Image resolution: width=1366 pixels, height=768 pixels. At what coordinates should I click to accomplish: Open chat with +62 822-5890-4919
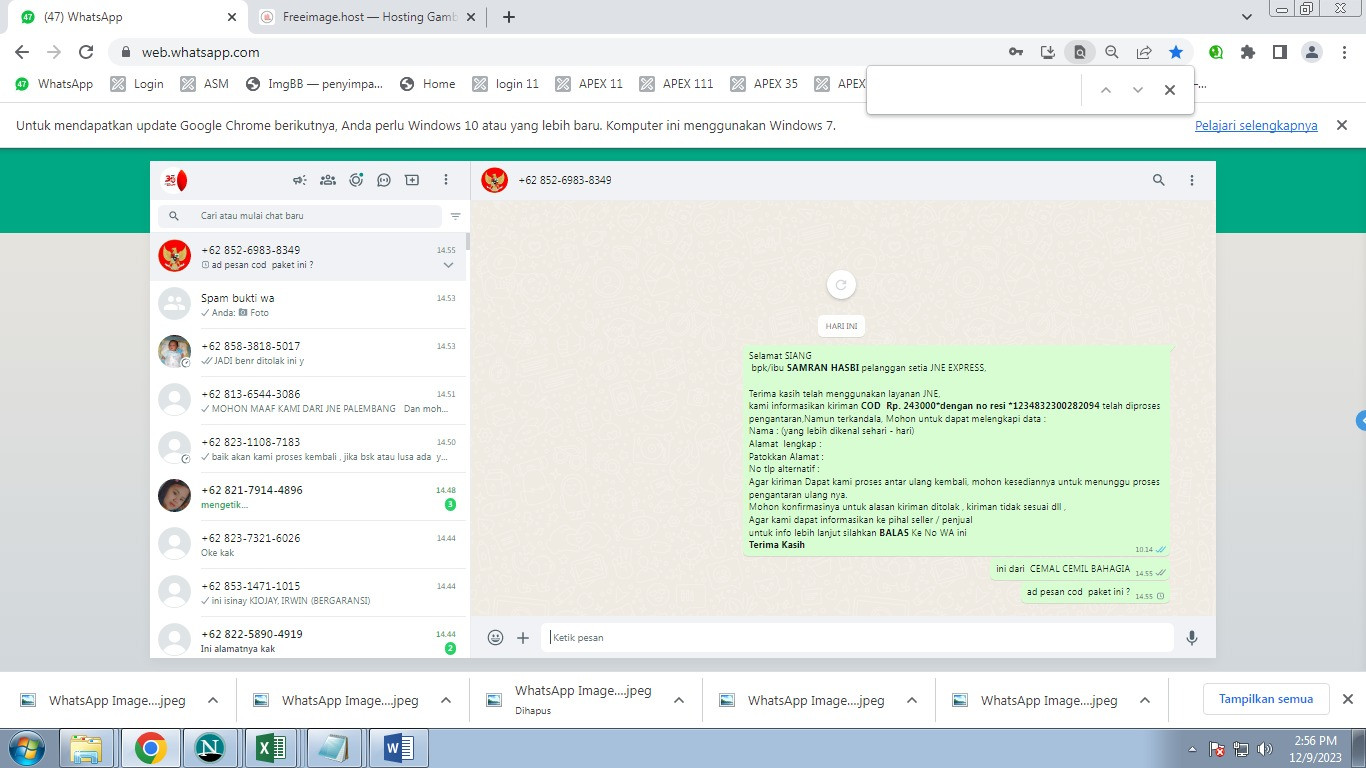coord(308,638)
